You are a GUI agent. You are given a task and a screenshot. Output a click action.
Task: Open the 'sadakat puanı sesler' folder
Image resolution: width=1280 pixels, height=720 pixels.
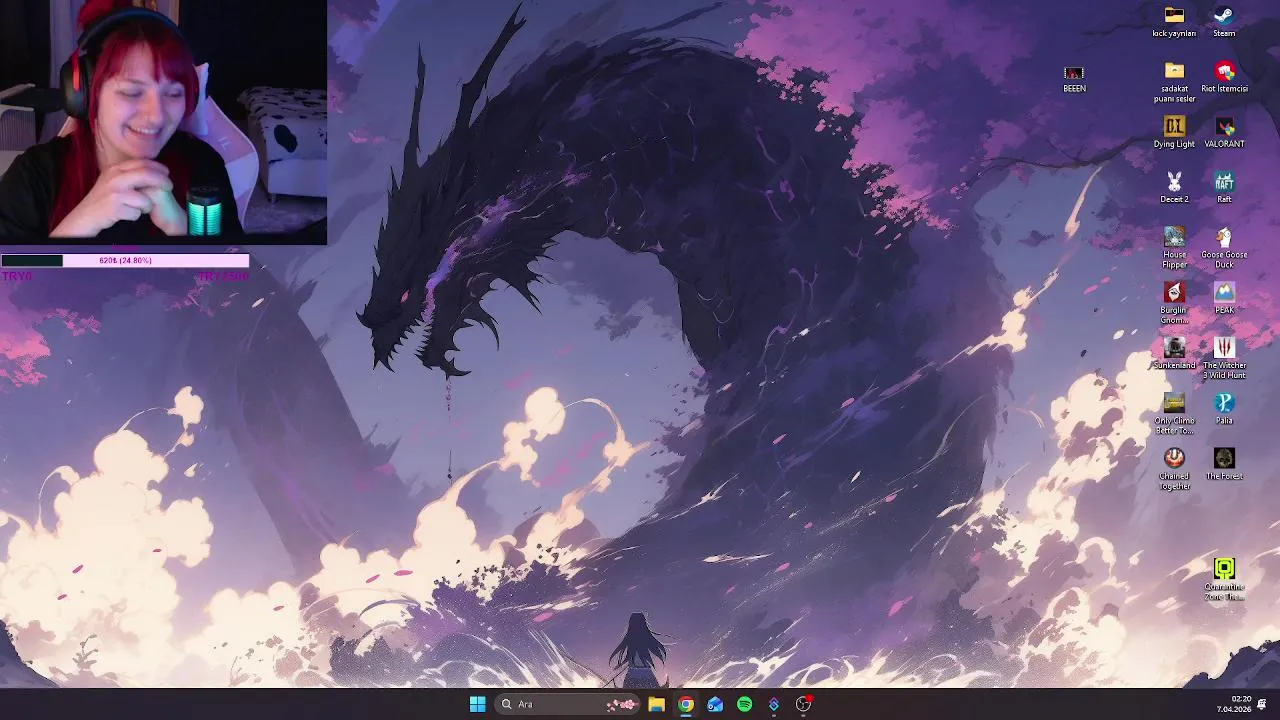(1174, 82)
